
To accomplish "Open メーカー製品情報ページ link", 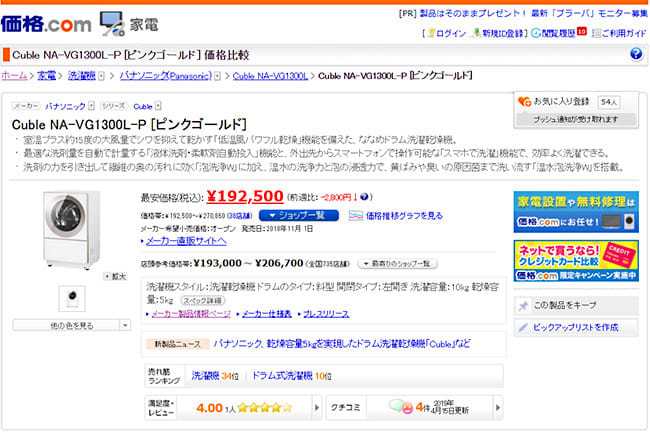I will click(x=191, y=314).
